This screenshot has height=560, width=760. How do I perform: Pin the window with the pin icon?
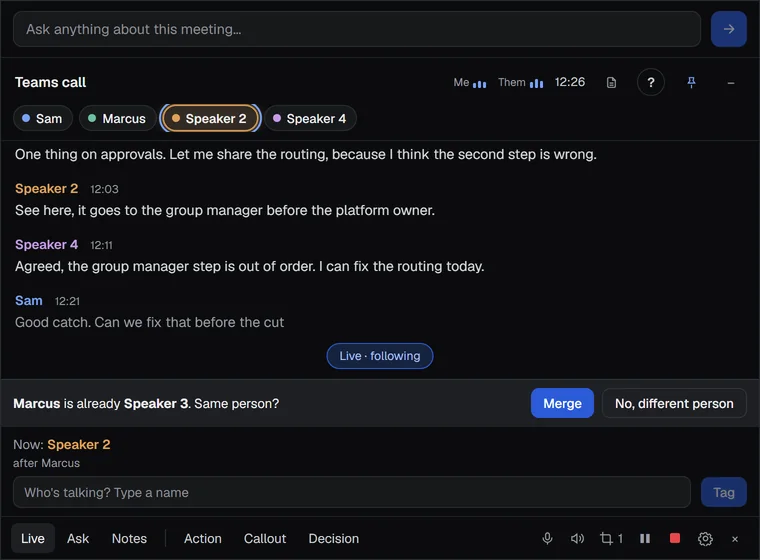691,82
